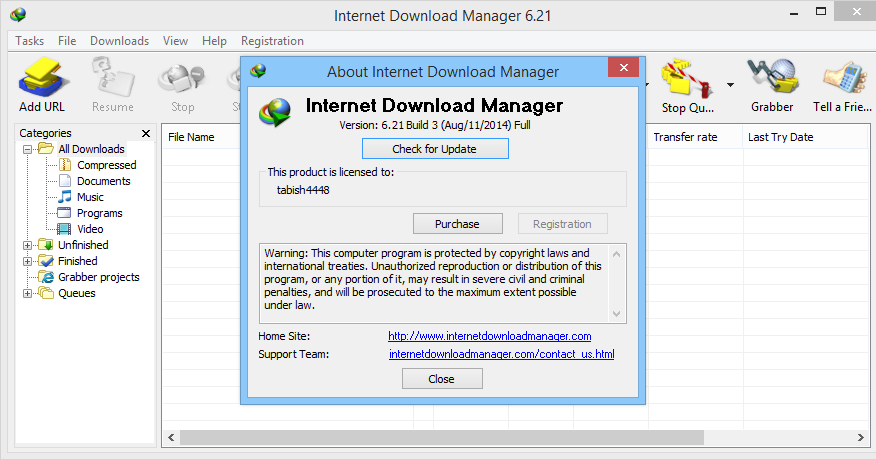Open dropdown arrow next to Stop Queue
Screen dimensions: 876x460
coord(730,85)
